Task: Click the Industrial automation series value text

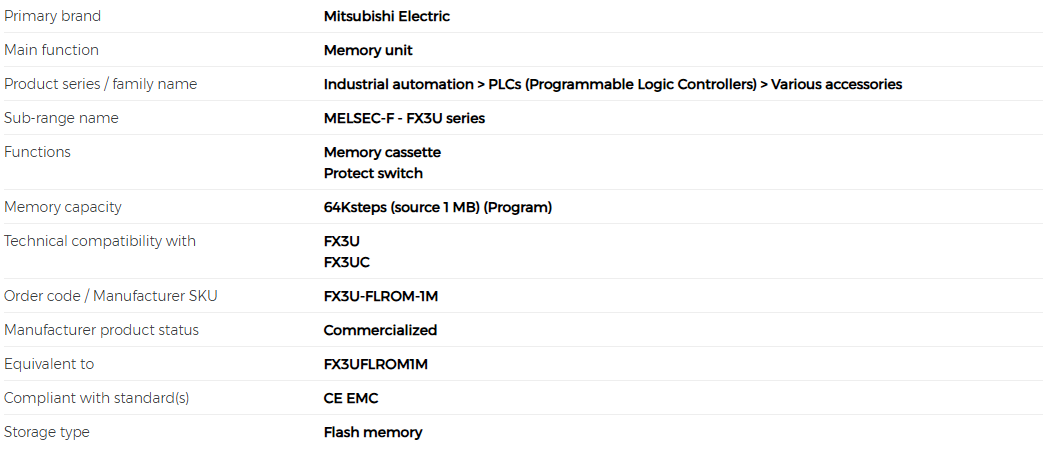Action: point(612,84)
